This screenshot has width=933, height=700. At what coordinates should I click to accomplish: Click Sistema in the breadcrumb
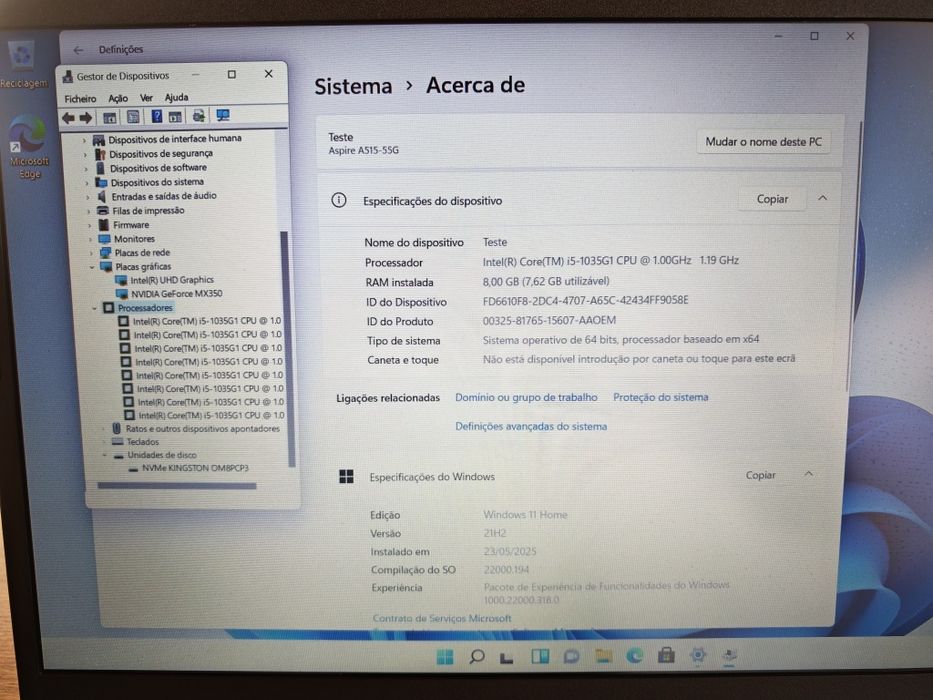[353, 86]
